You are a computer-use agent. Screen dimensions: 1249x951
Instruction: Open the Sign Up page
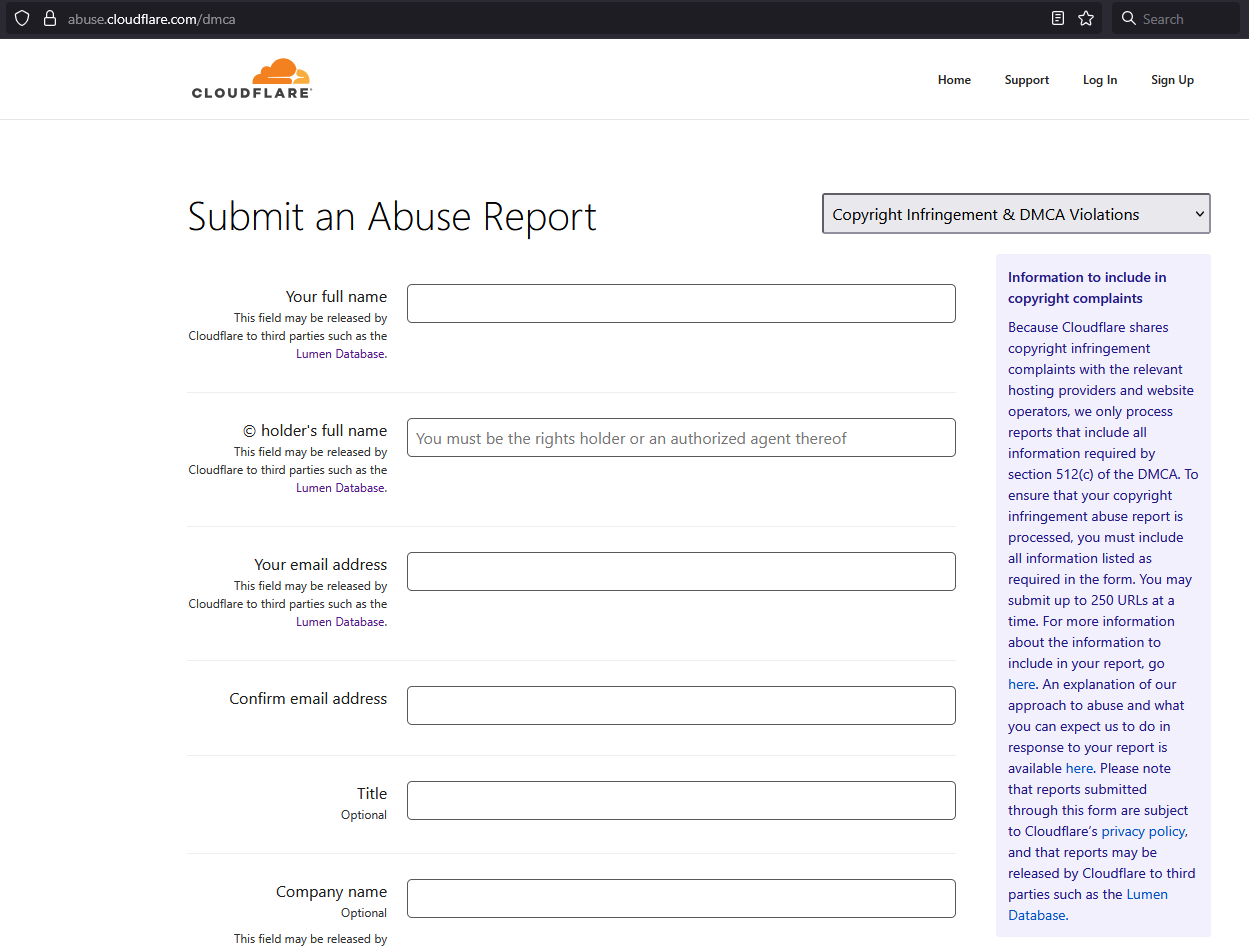(1172, 80)
